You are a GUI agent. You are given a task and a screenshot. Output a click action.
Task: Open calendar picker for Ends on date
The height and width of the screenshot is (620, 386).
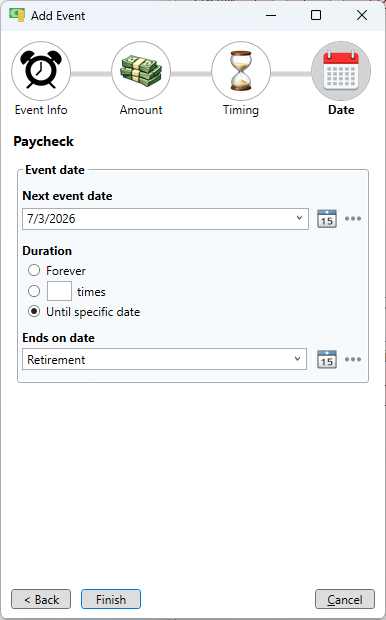click(327, 359)
